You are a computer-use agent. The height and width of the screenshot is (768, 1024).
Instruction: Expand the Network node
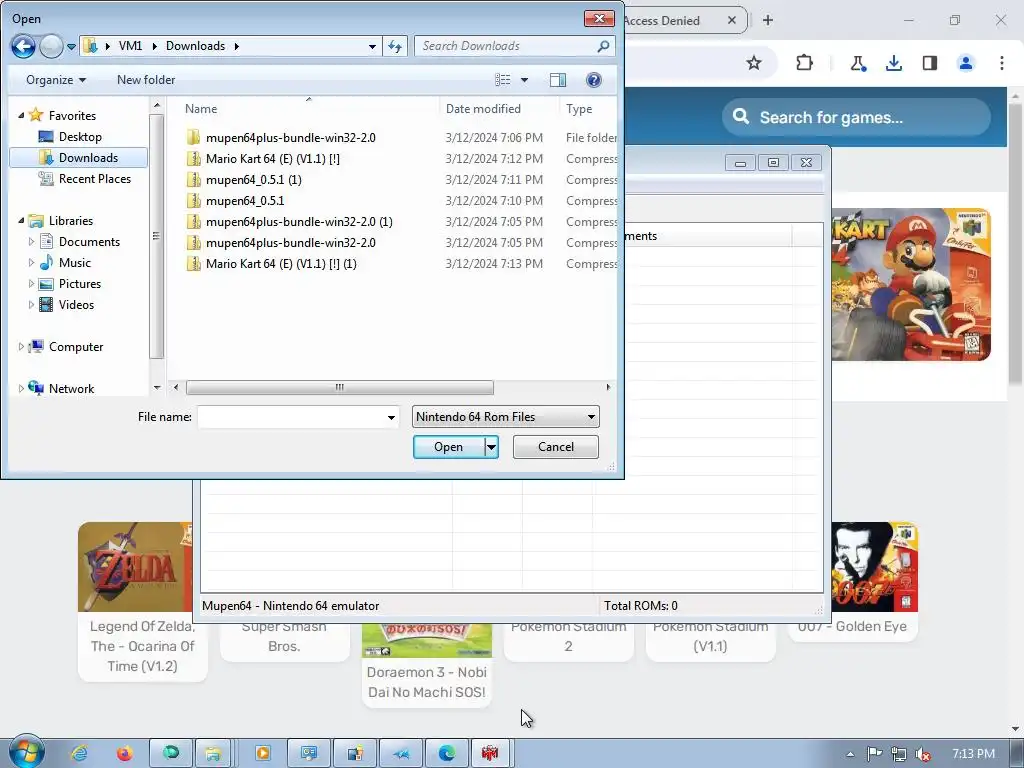(x=21, y=389)
